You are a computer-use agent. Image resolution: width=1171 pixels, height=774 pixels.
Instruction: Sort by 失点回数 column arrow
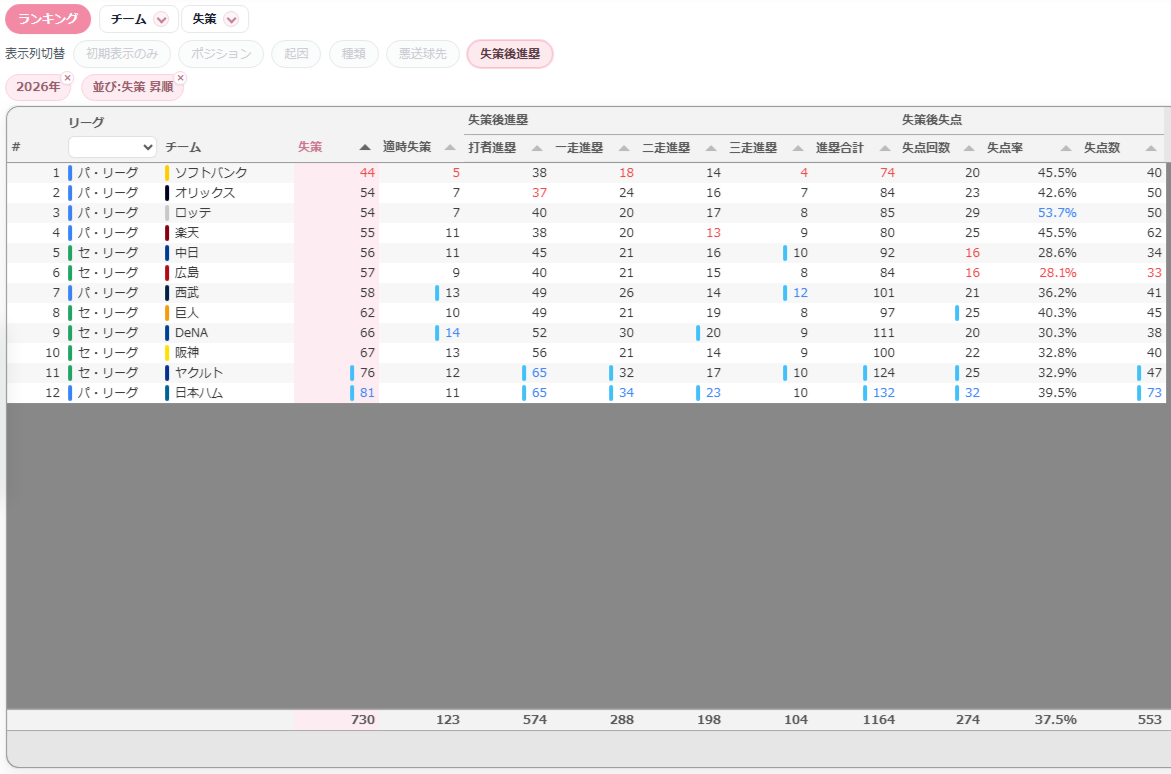969,148
